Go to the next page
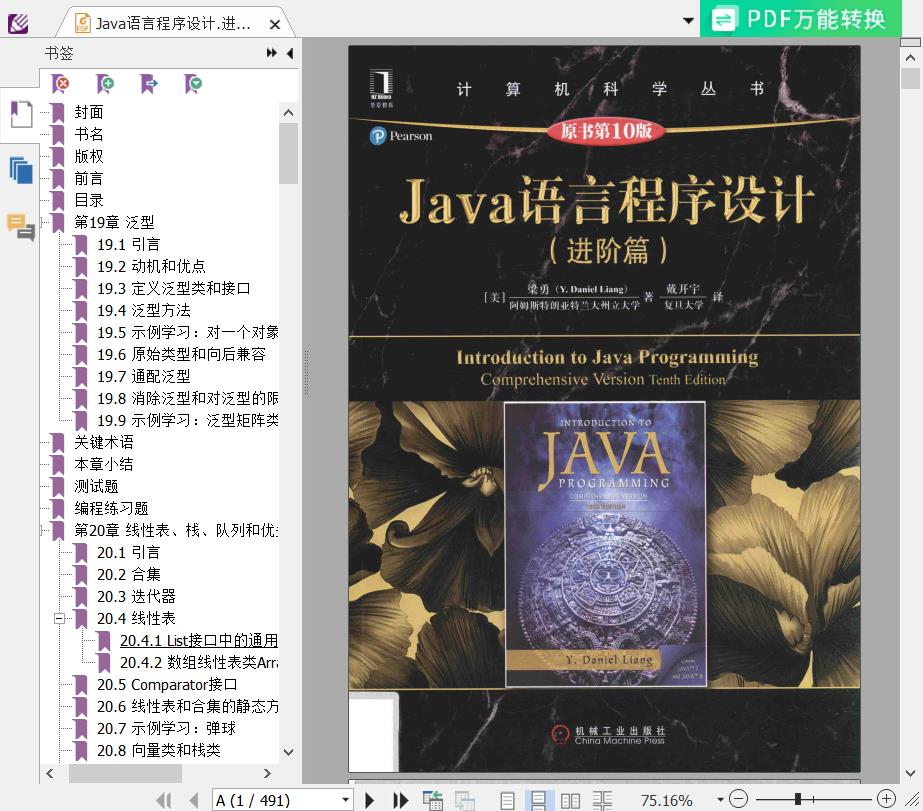This screenshot has height=811, width=923. point(370,800)
